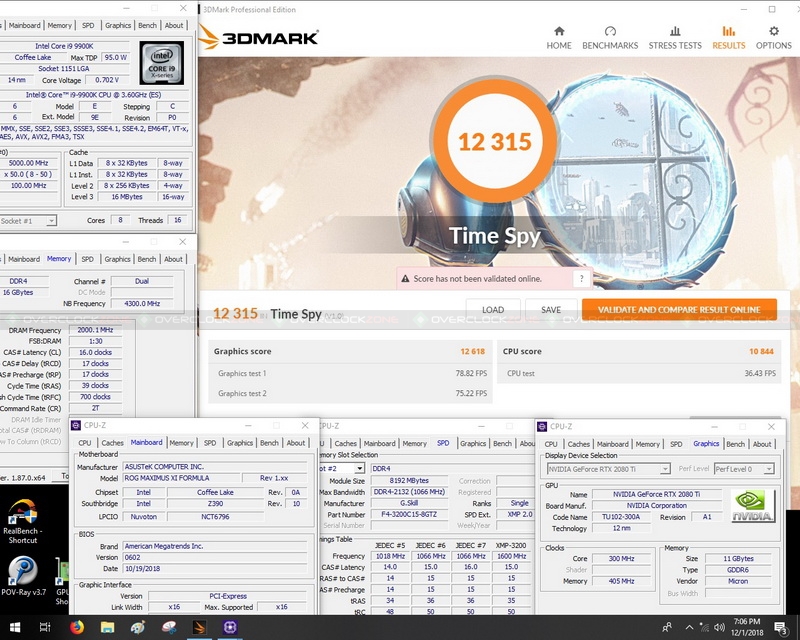Open the Memory tab in the CPU-Z SPD window
The width and height of the screenshot is (800, 640).
pos(414,444)
